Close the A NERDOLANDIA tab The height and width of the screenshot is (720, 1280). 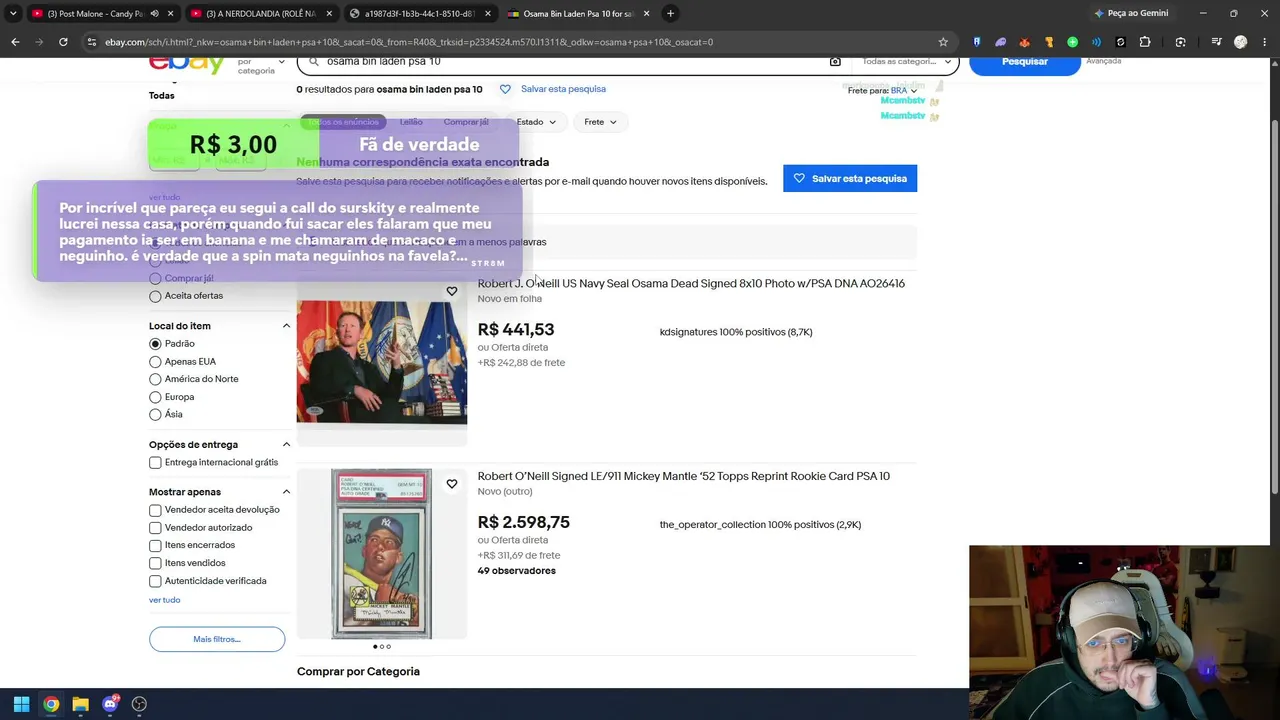point(329,13)
